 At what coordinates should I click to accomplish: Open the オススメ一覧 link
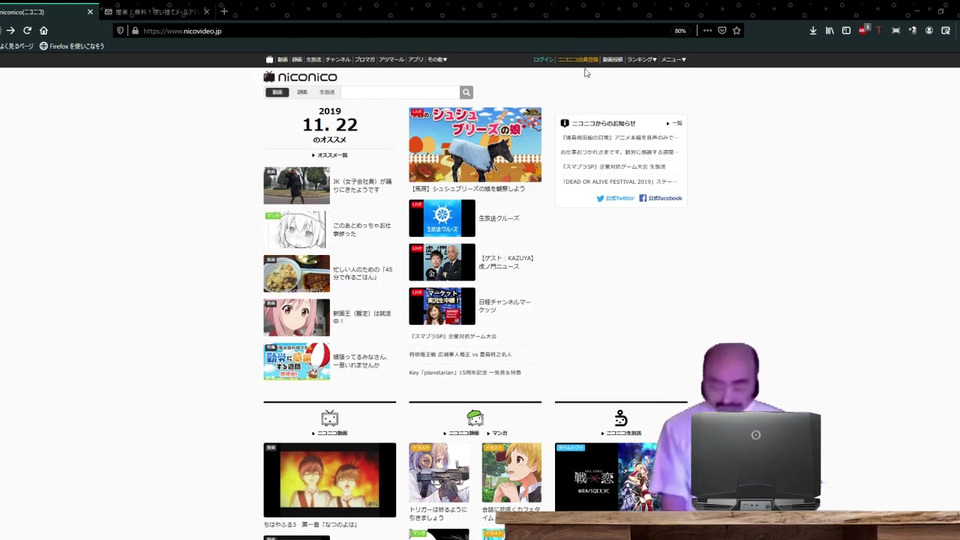[330, 155]
